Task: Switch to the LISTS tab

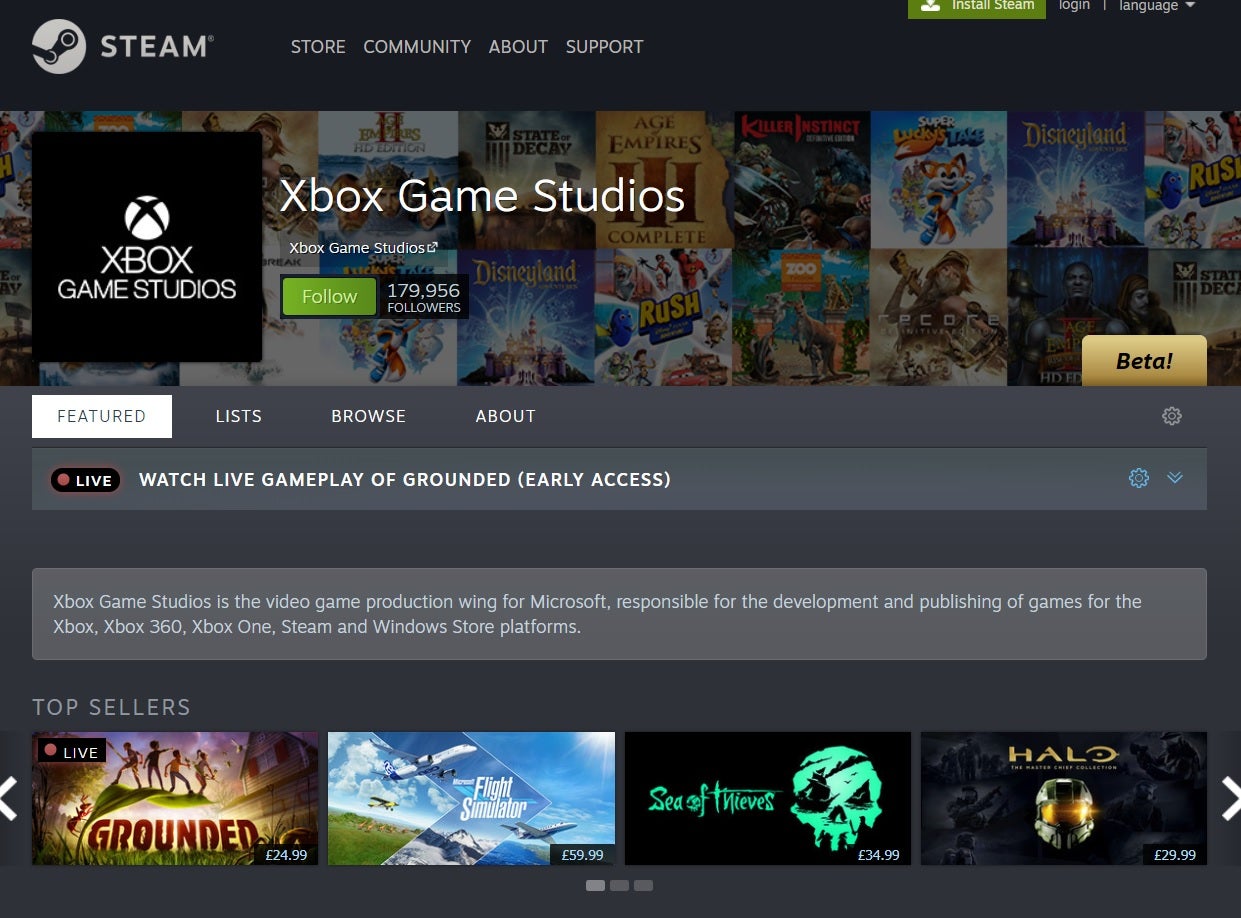Action: (x=238, y=416)
